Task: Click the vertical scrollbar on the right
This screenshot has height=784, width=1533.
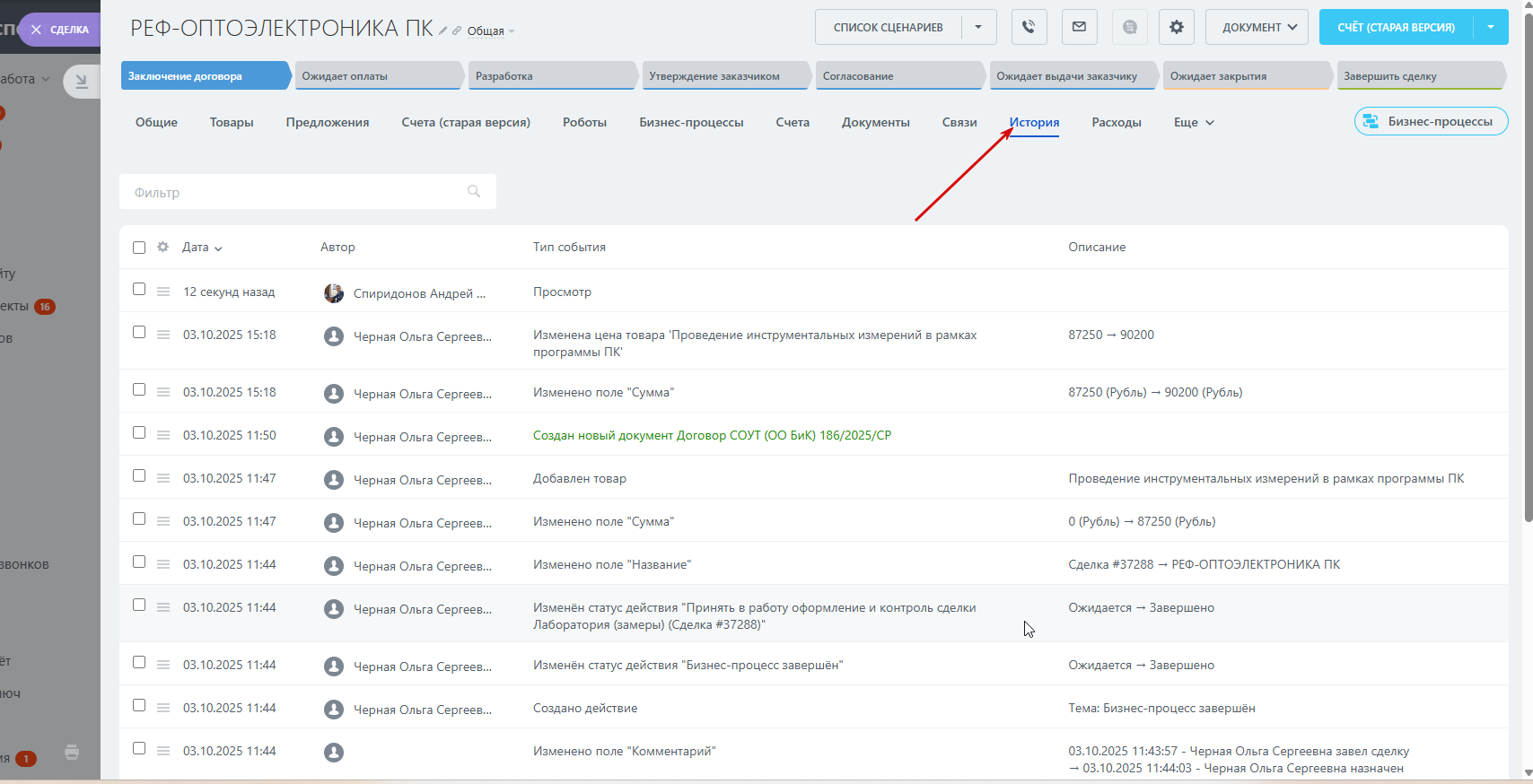Action: point(1528,269)
